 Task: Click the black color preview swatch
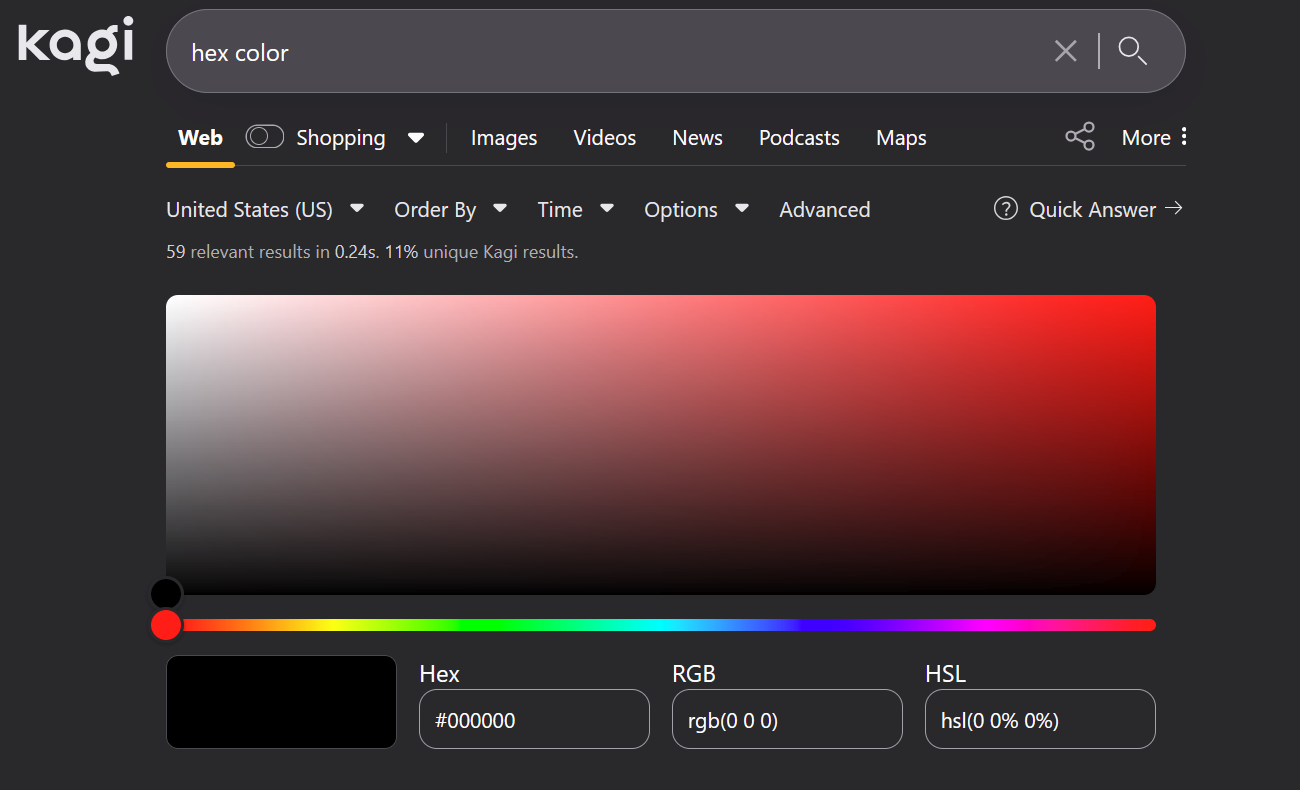point(281,702)
